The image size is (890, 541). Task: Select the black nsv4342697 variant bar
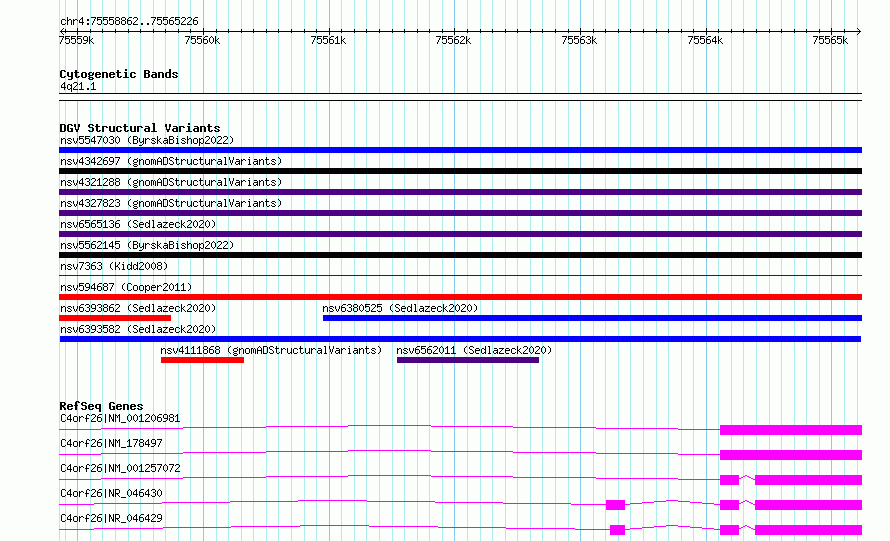[460, 171]
